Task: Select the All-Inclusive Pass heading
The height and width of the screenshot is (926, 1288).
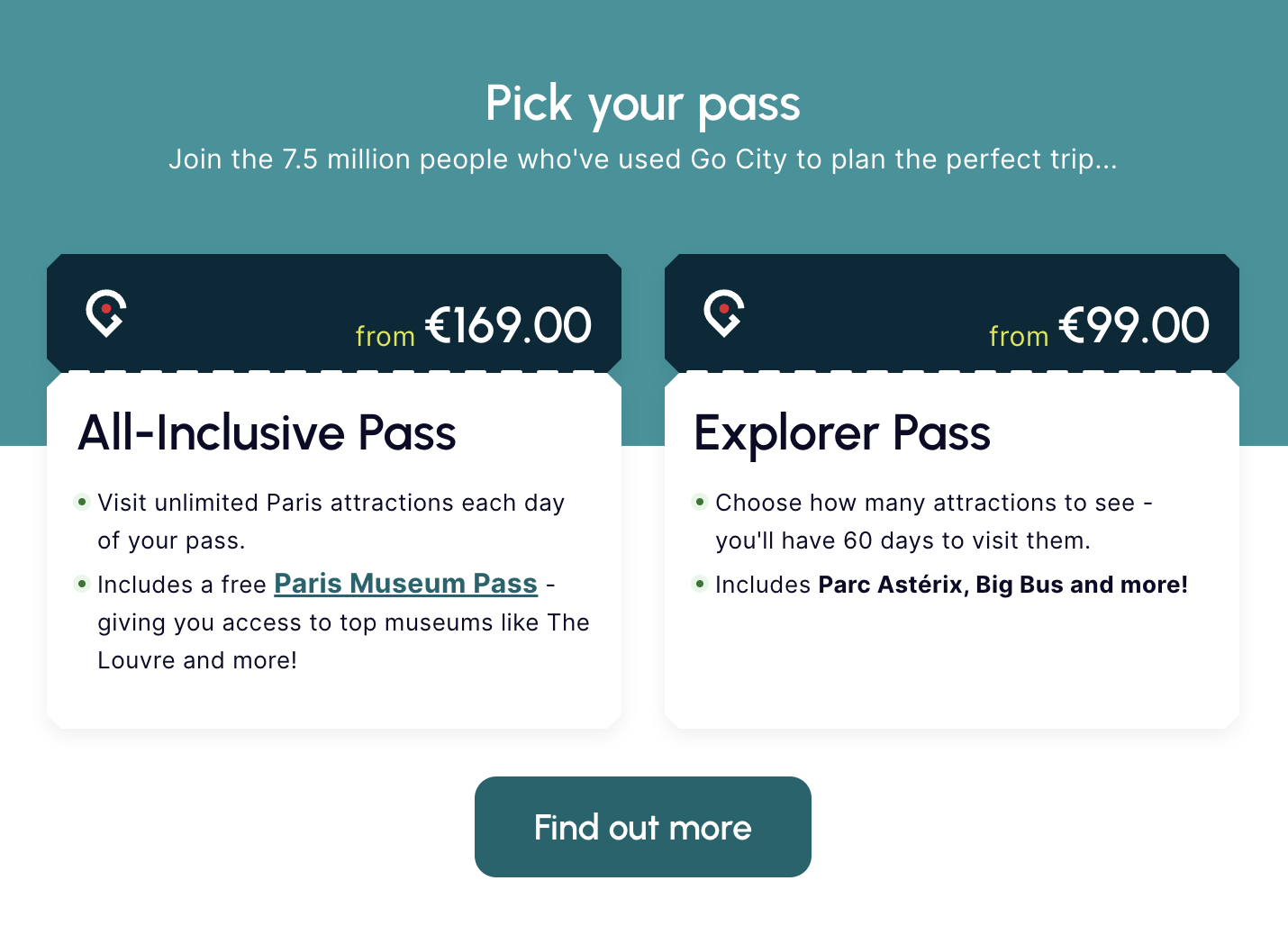Action: [x=268, y=433]
